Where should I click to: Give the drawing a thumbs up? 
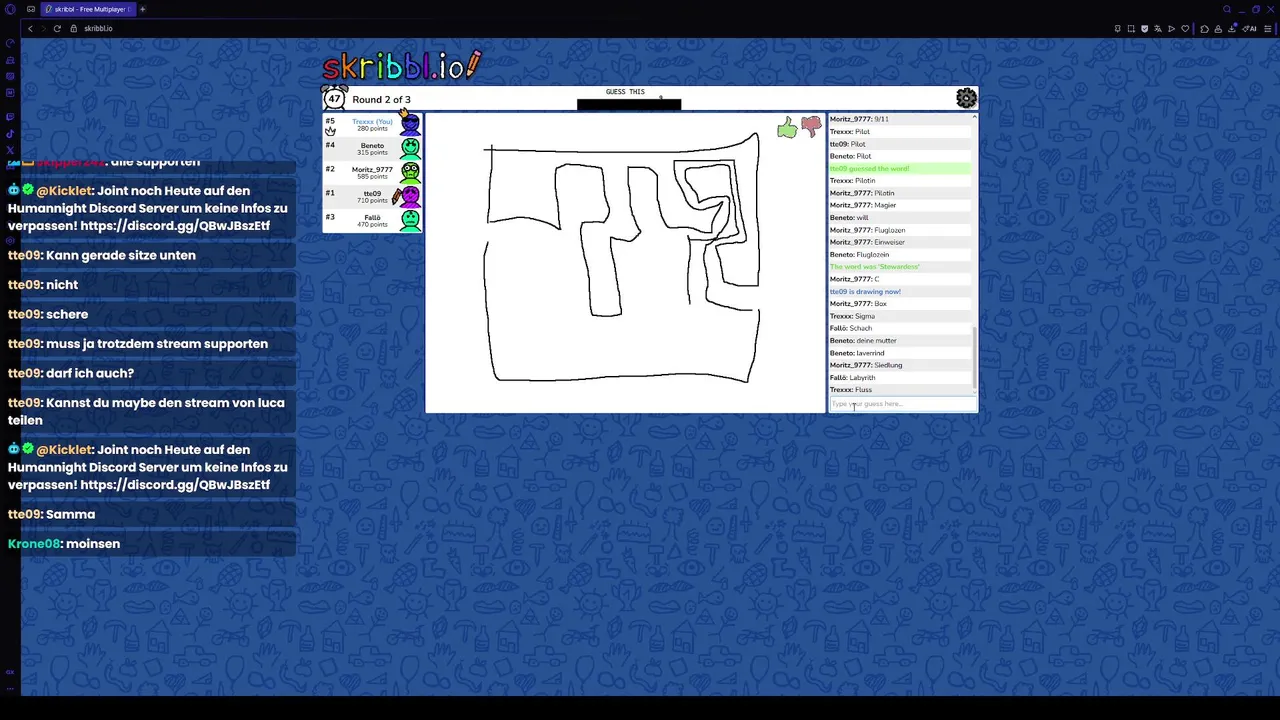787,128
